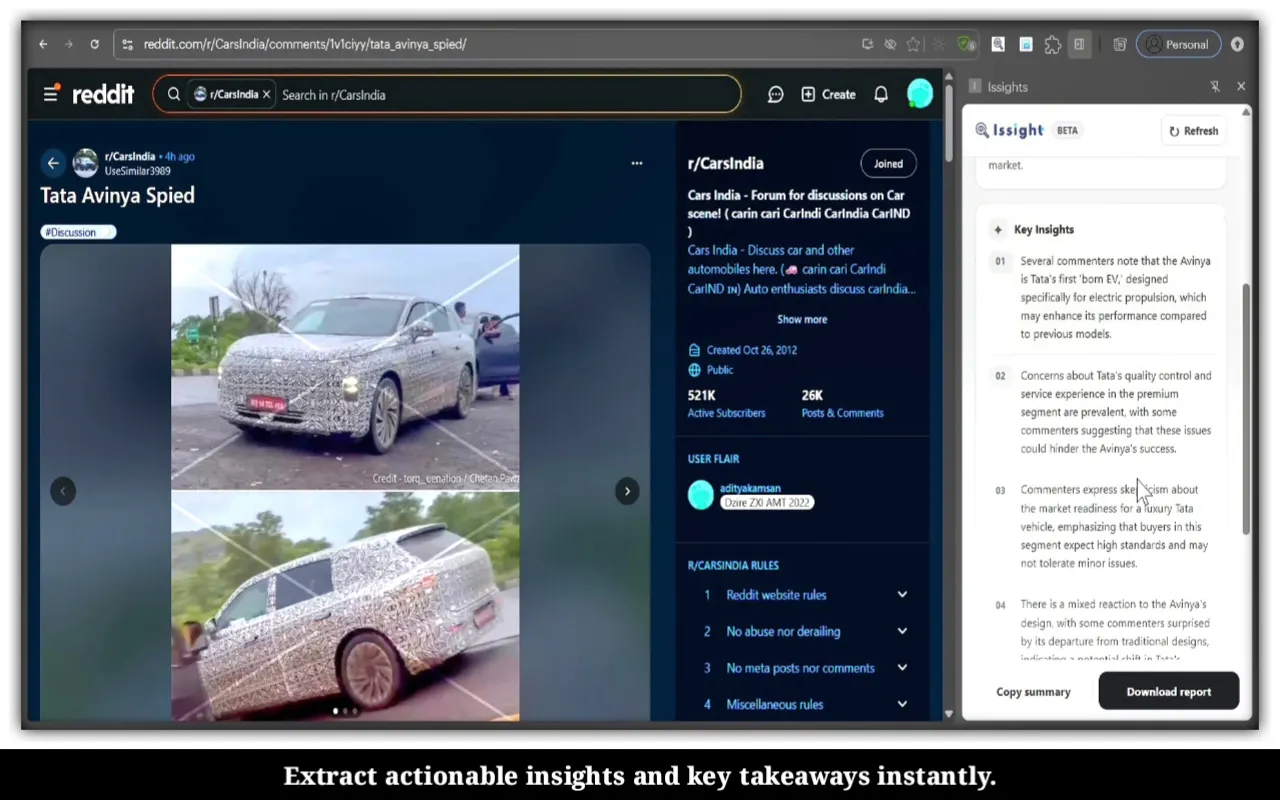Click the reddit logo

coord(103,94)
